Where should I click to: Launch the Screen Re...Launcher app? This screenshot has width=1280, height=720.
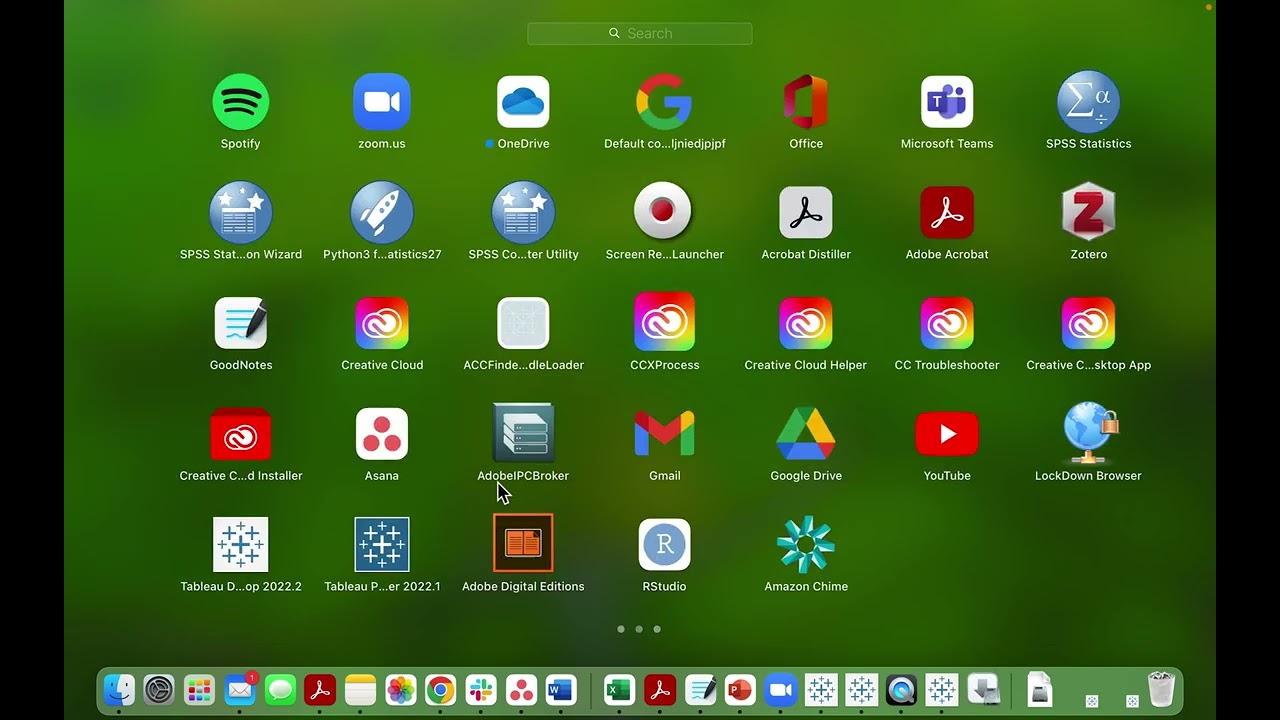point(664,212)
